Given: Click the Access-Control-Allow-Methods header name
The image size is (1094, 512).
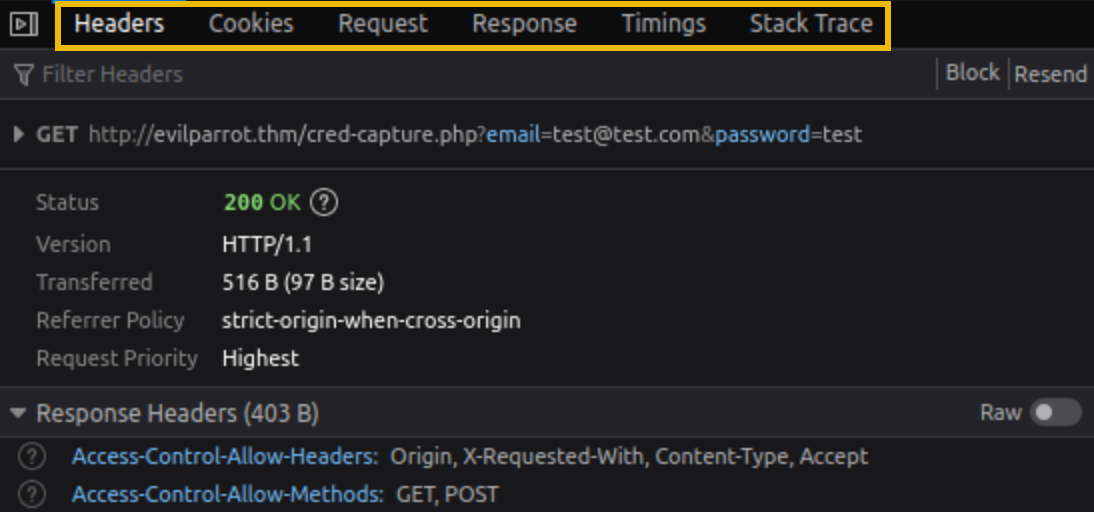Looking at the screenshot, I should click(227, 494).
